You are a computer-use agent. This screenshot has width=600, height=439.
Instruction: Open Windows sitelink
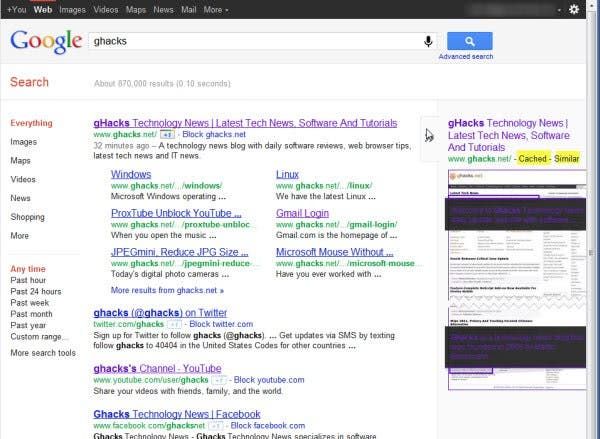click(131, 175)
